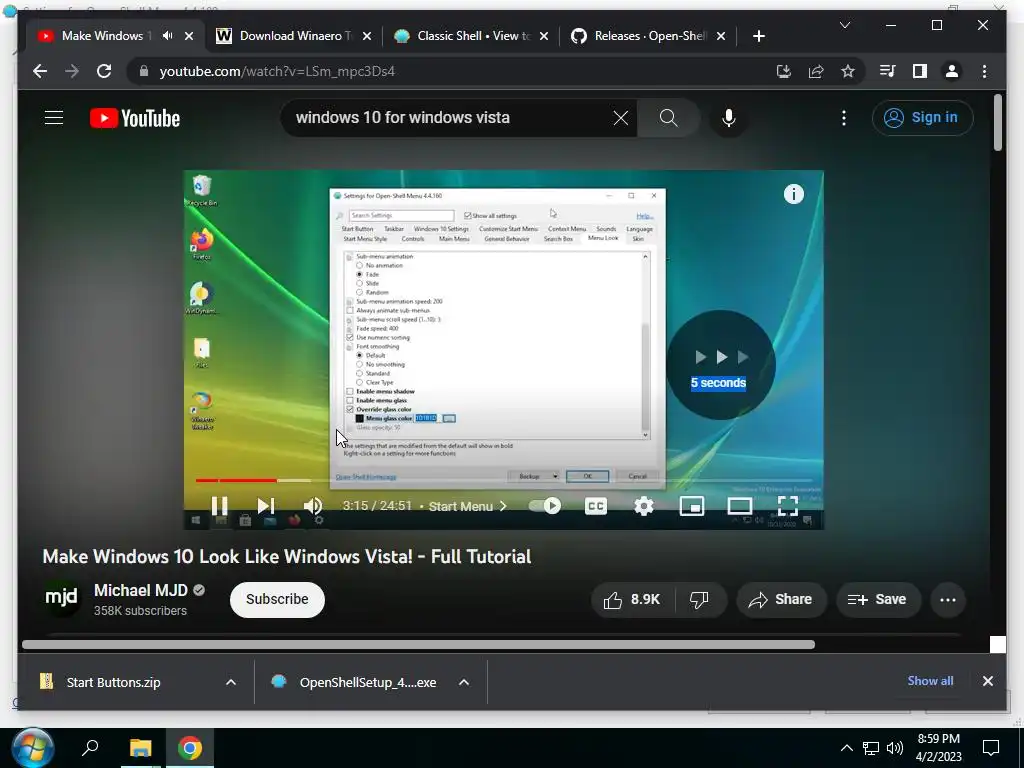Image resolution: width=1024 pixels, height=768 pixels.
Task: Expand the Start Menu chapter list
Action: click(x=468, y=506)
